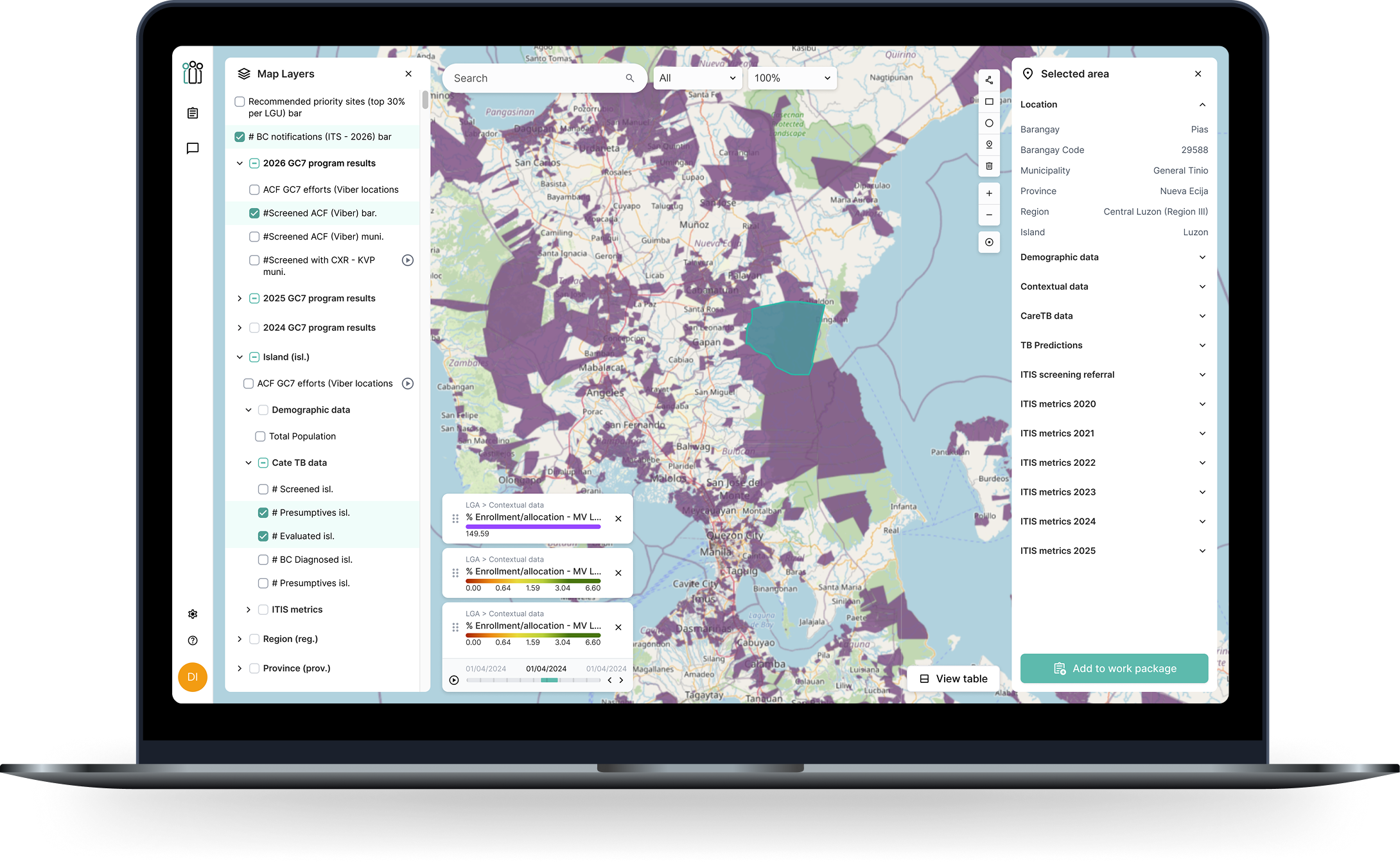Open the View table button
This screenshot has width=1400, height=866.
pos(953,678)
